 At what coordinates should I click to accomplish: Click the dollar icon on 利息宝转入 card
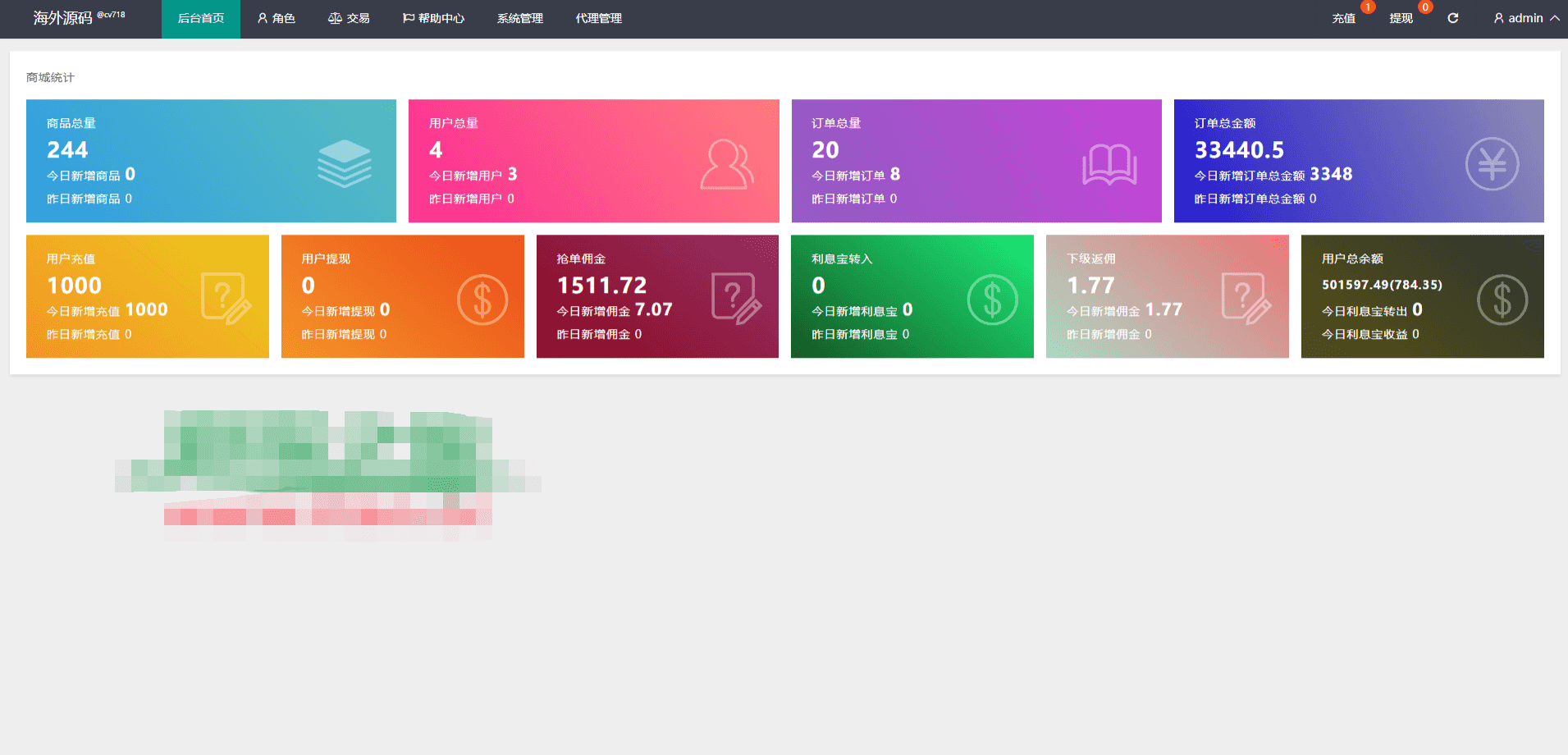pyautogui.click(x=992, y=300)
